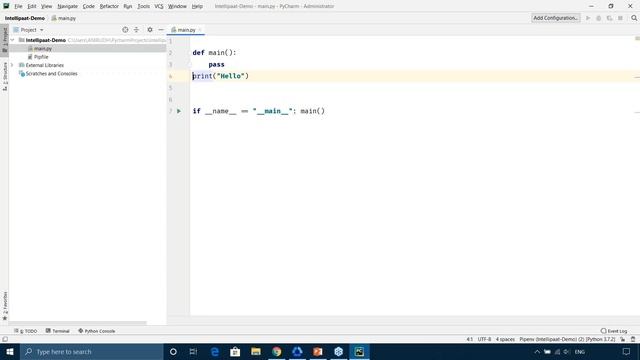Screen dimensions: 640x360
Task: Open Google Chrome from taskbar
Action: pos(277,351)
